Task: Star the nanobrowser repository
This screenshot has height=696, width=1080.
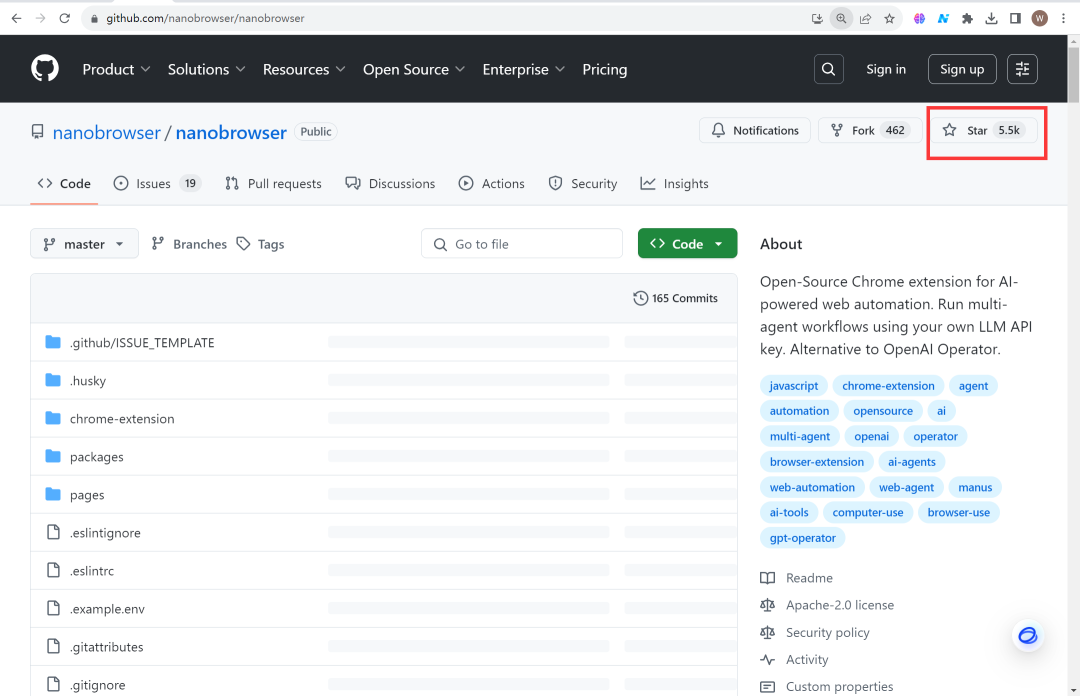Action: (979, 131)
